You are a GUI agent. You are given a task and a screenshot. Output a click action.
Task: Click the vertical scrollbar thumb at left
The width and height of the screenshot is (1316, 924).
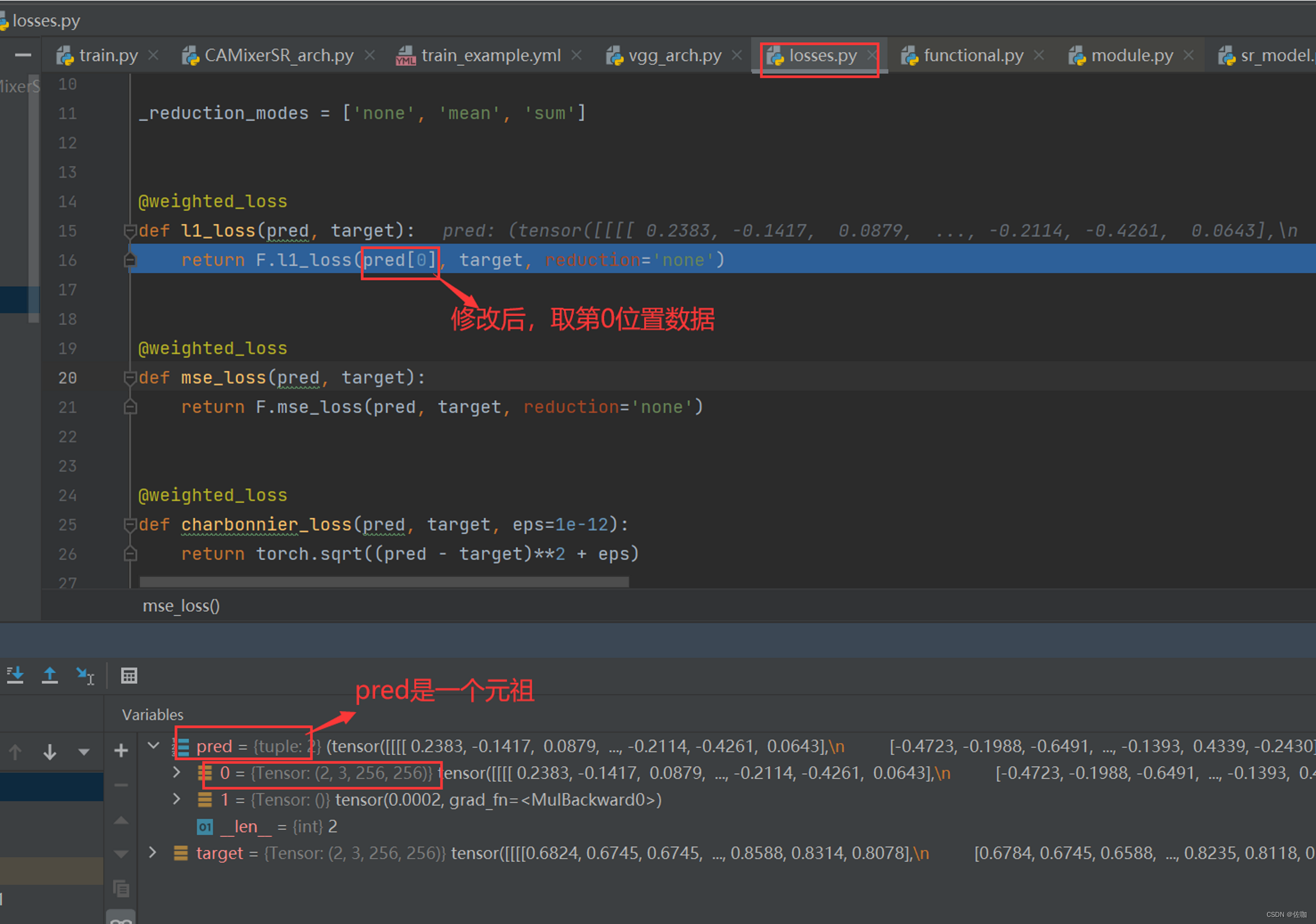pyautogui.click(x=33, y=199)
